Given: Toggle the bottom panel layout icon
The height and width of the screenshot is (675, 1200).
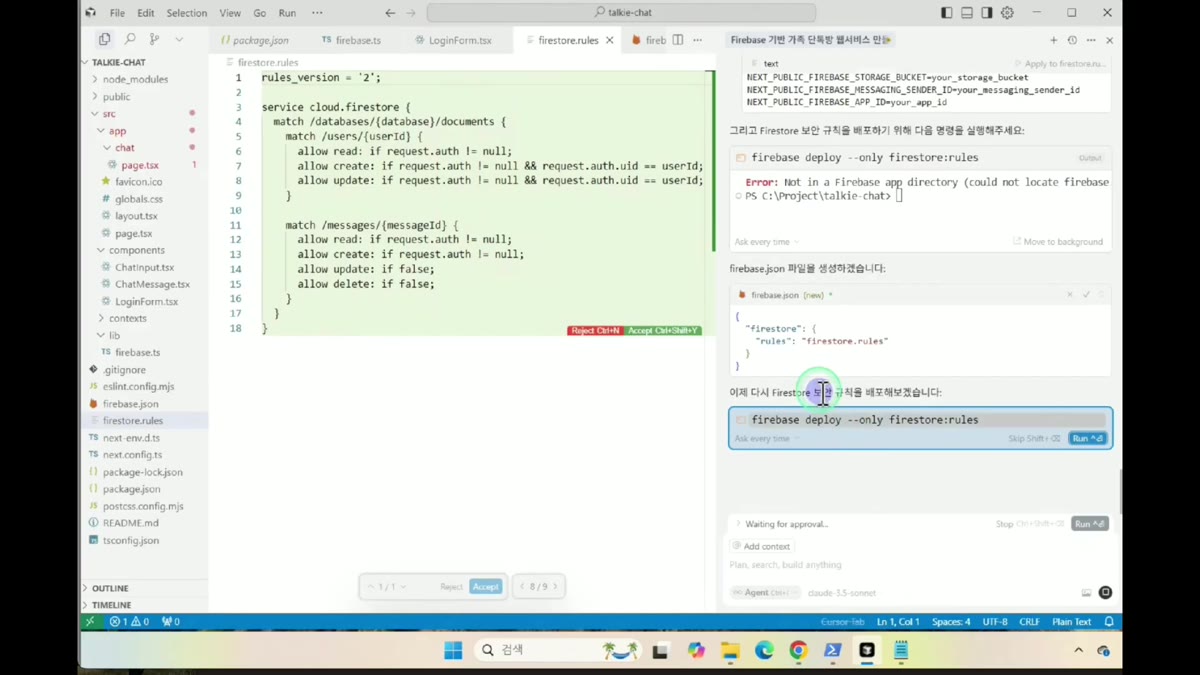Looking at the screenshot, I should (x=967, y=13).
